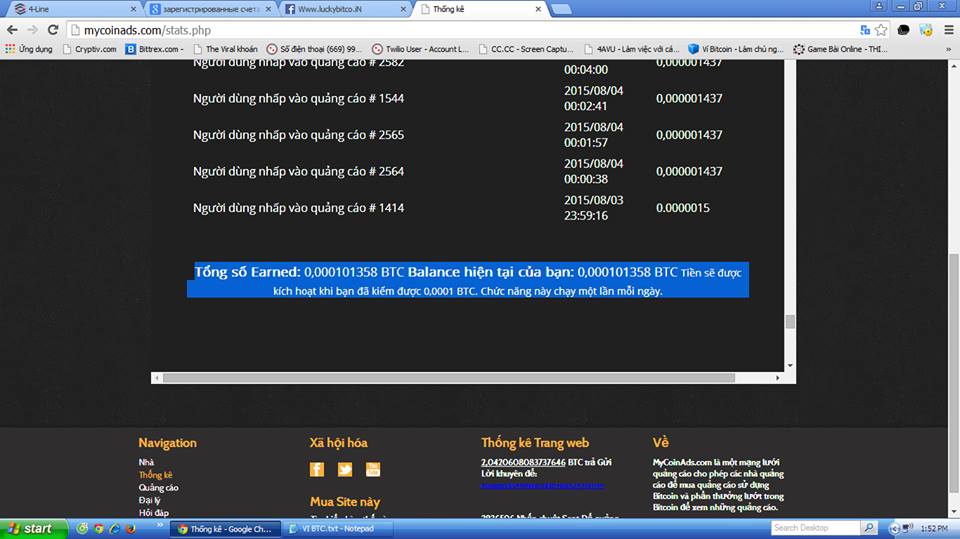This screenshot has width=960, height=539.
Task: Click the main page vertical scrollbar thumb
Action: (953, 372)
